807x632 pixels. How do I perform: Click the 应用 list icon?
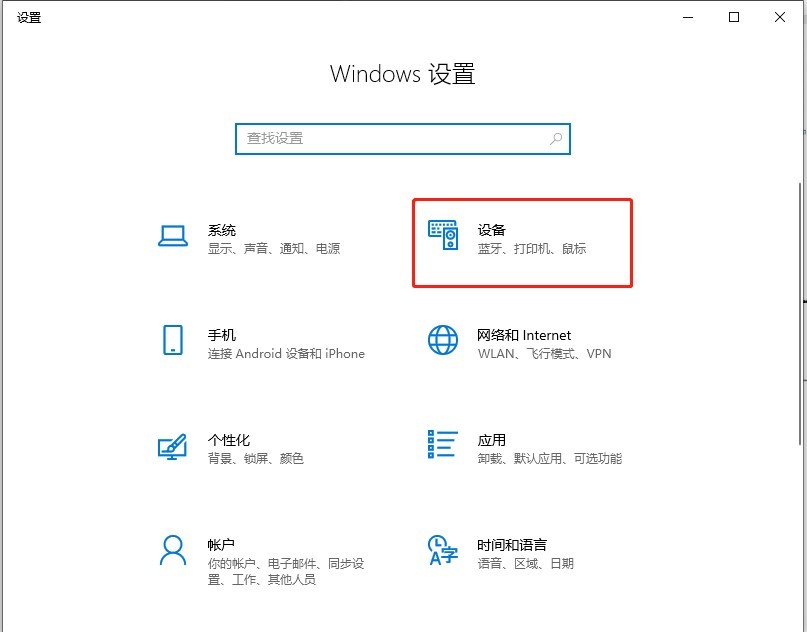click(443, 444)
